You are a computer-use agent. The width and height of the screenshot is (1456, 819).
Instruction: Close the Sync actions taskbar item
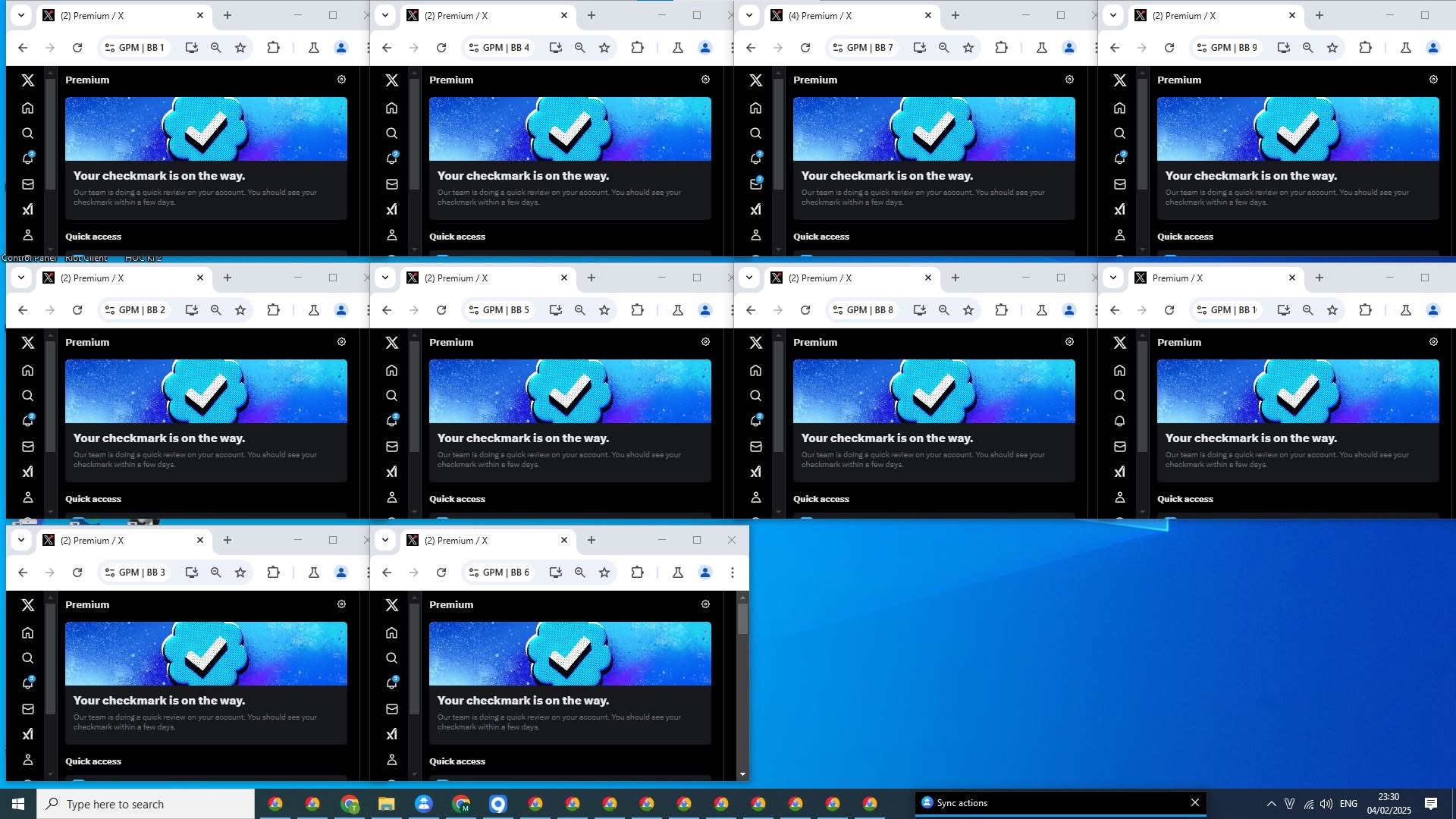click(x=1195, y=802)
